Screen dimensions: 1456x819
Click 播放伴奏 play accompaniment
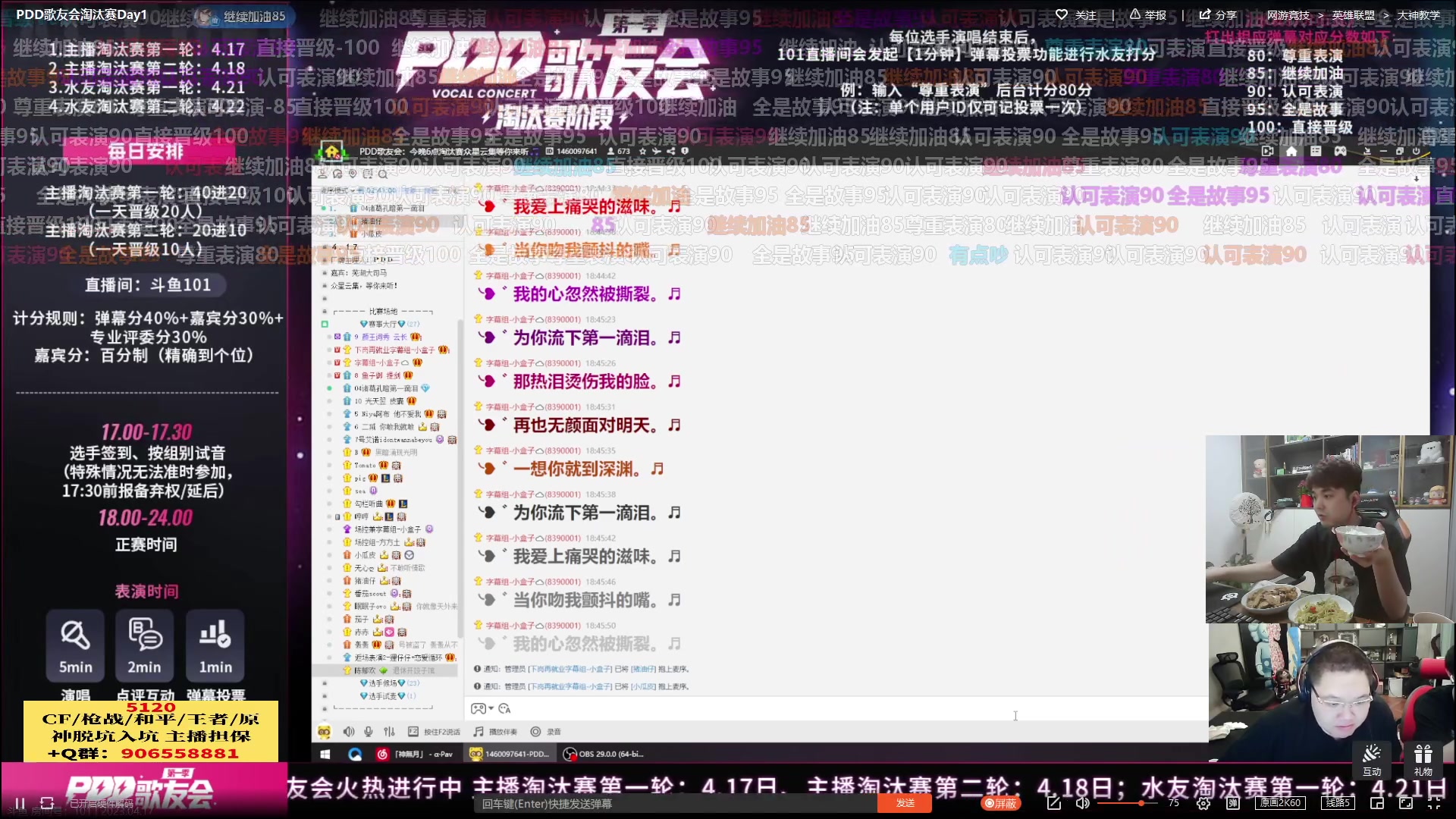coord(495,732)
